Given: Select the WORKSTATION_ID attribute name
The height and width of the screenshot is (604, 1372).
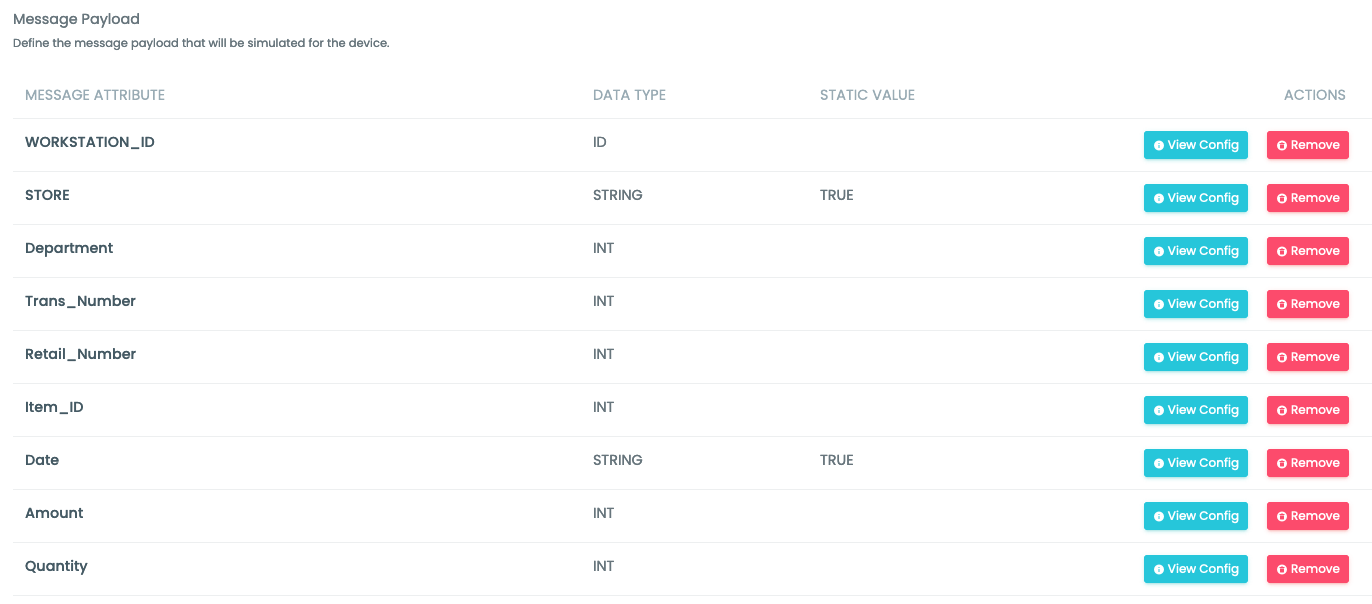Looking at the screenshot, I should [x=90, y=142].
